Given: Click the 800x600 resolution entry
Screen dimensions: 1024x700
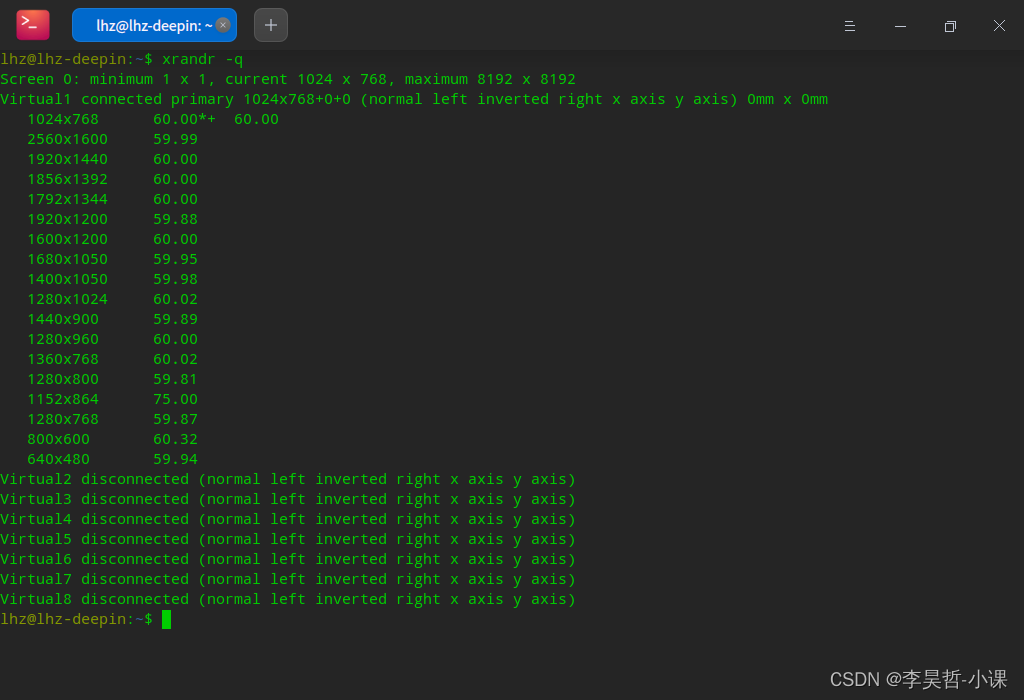Looking at the screenshot, I should tap(58, 439).
